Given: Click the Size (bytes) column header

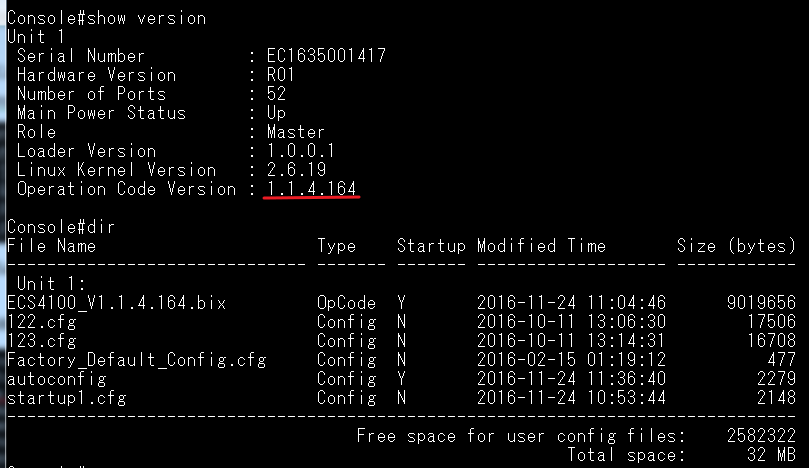Looking at the screenshot, I should click(736, 246).
